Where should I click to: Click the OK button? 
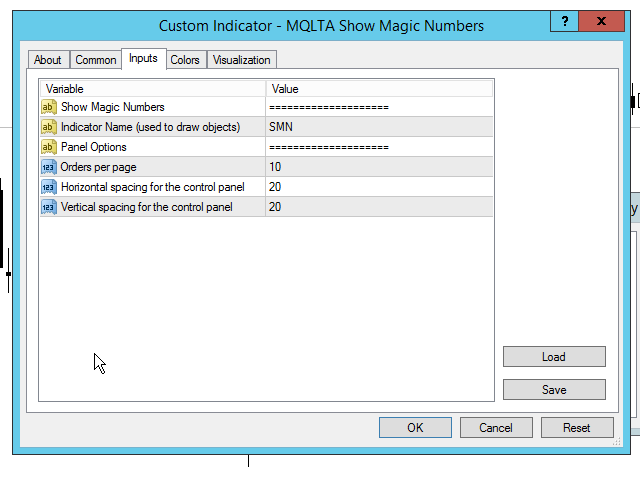pyautogui.click(x=415, y=427)
